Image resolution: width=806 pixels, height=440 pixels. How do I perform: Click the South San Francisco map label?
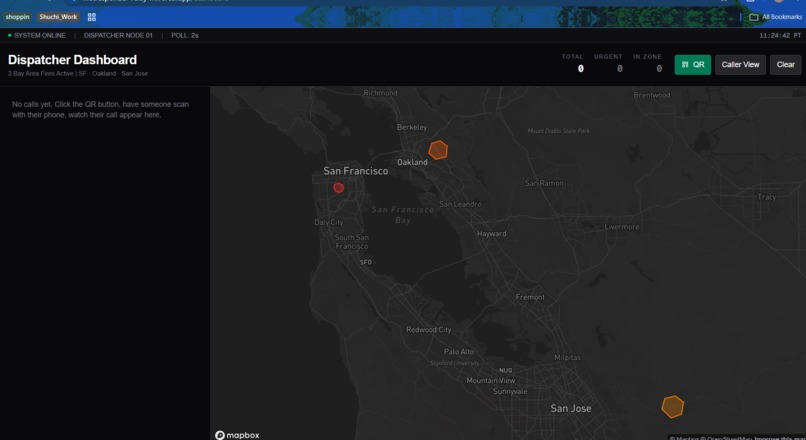pos(352,242)
